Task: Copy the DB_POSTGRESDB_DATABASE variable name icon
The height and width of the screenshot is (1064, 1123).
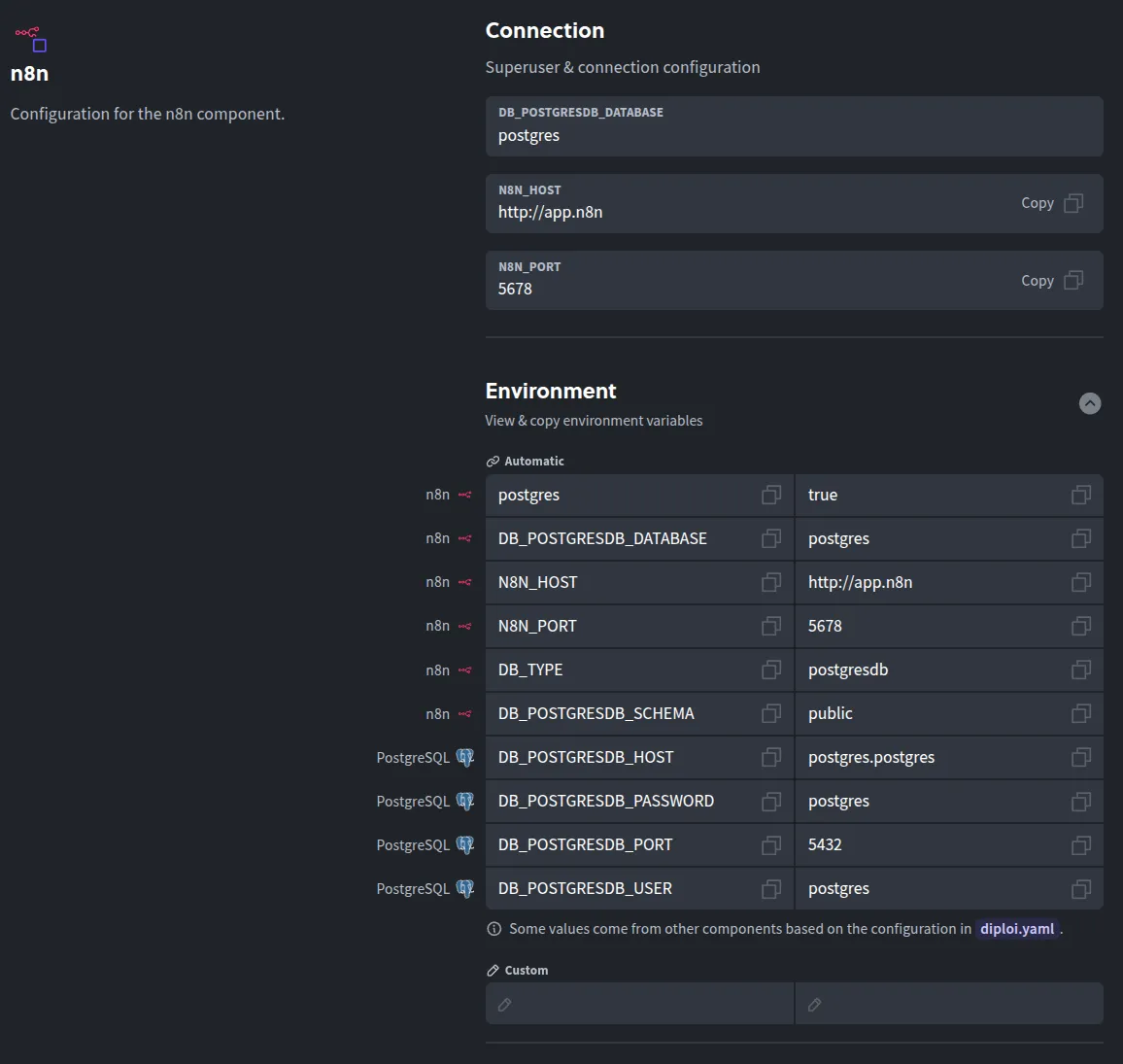Action: pyautogui.click(x=771, y=538)
